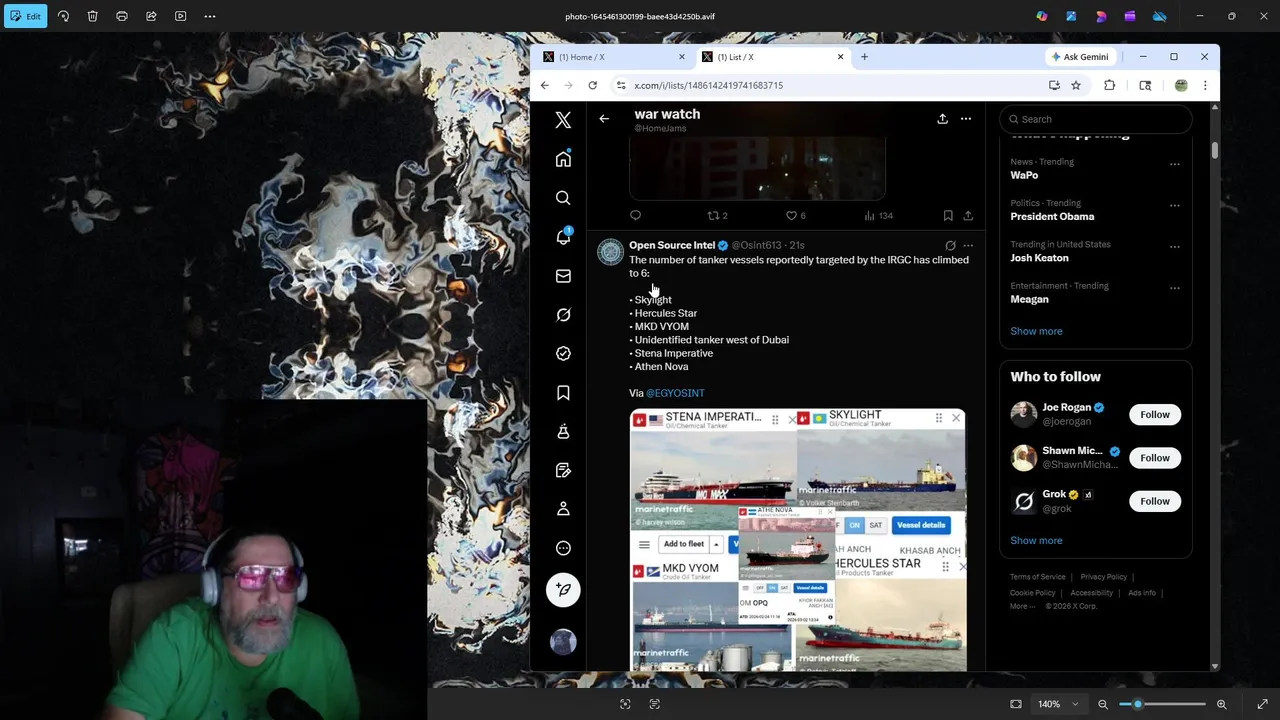Open Privacy Policy link
This screenshot has width=1280, height=720.
click(x=1103, y=577)
